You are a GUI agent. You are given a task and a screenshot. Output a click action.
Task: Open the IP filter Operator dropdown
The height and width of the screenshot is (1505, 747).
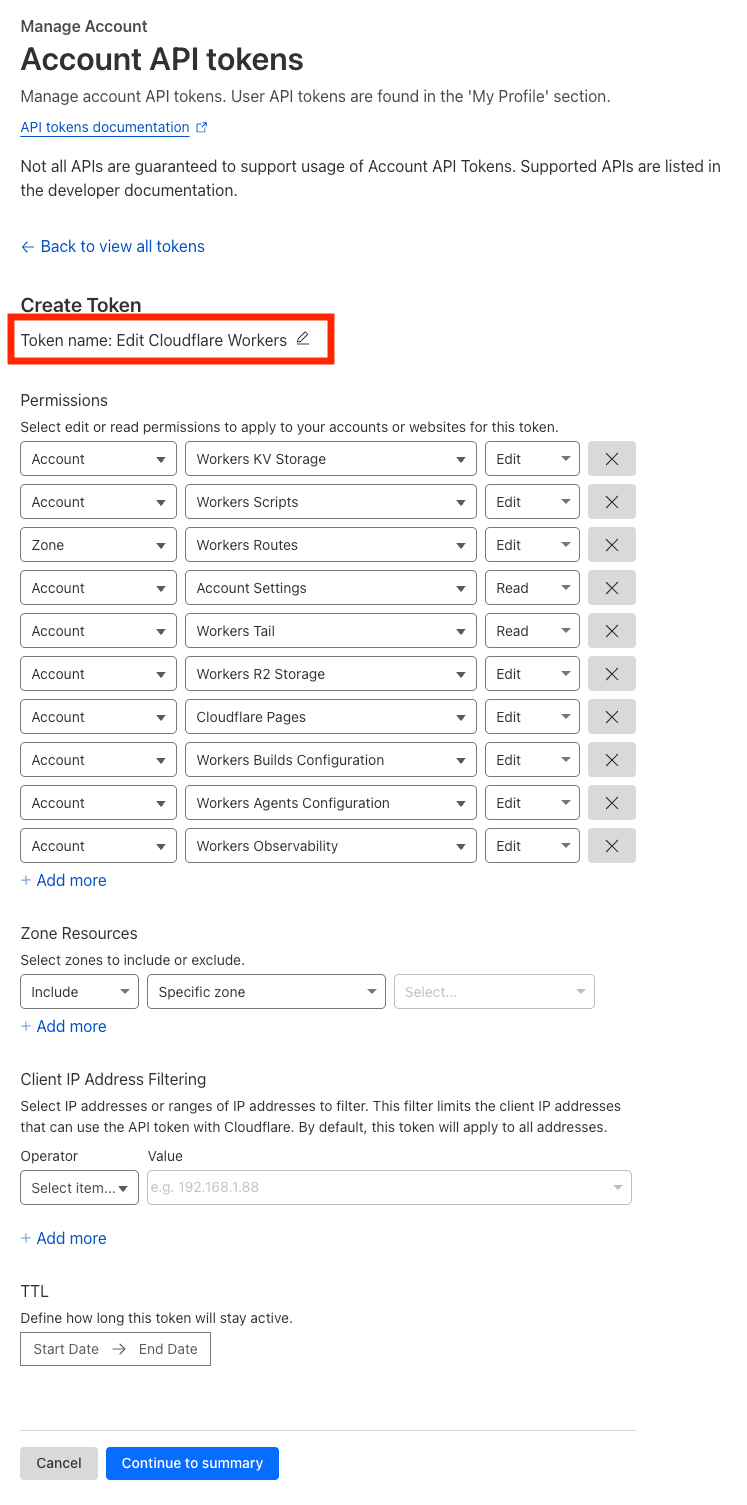point(79,1188)
